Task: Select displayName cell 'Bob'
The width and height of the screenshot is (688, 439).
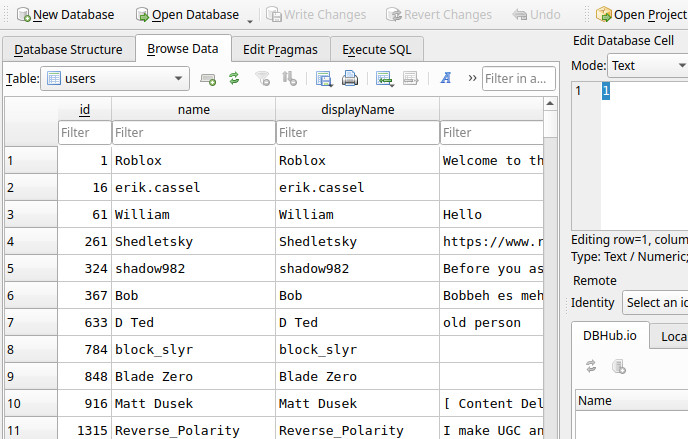Action: tap(358, 296)
